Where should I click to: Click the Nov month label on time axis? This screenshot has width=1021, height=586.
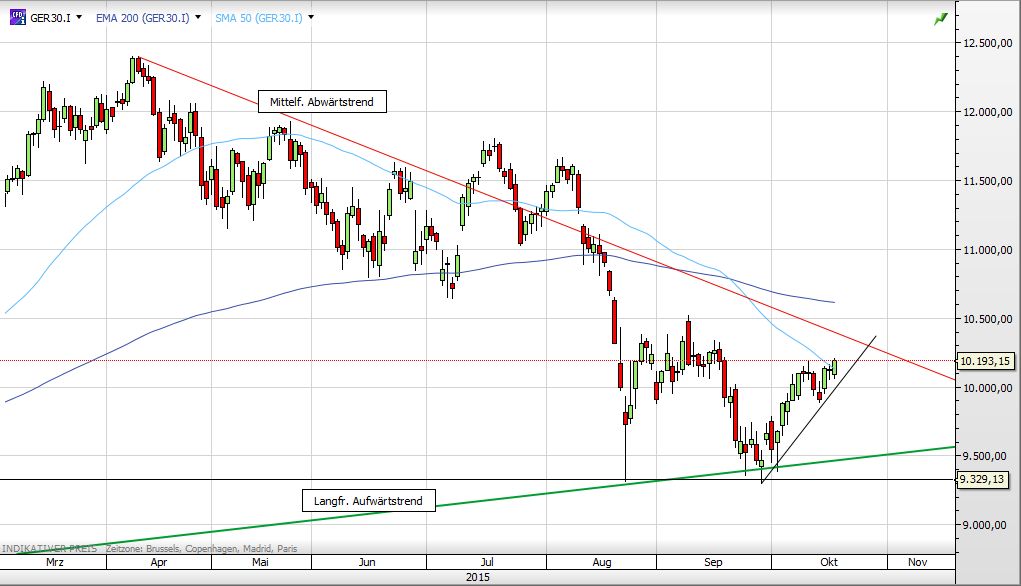coord(917,562)
